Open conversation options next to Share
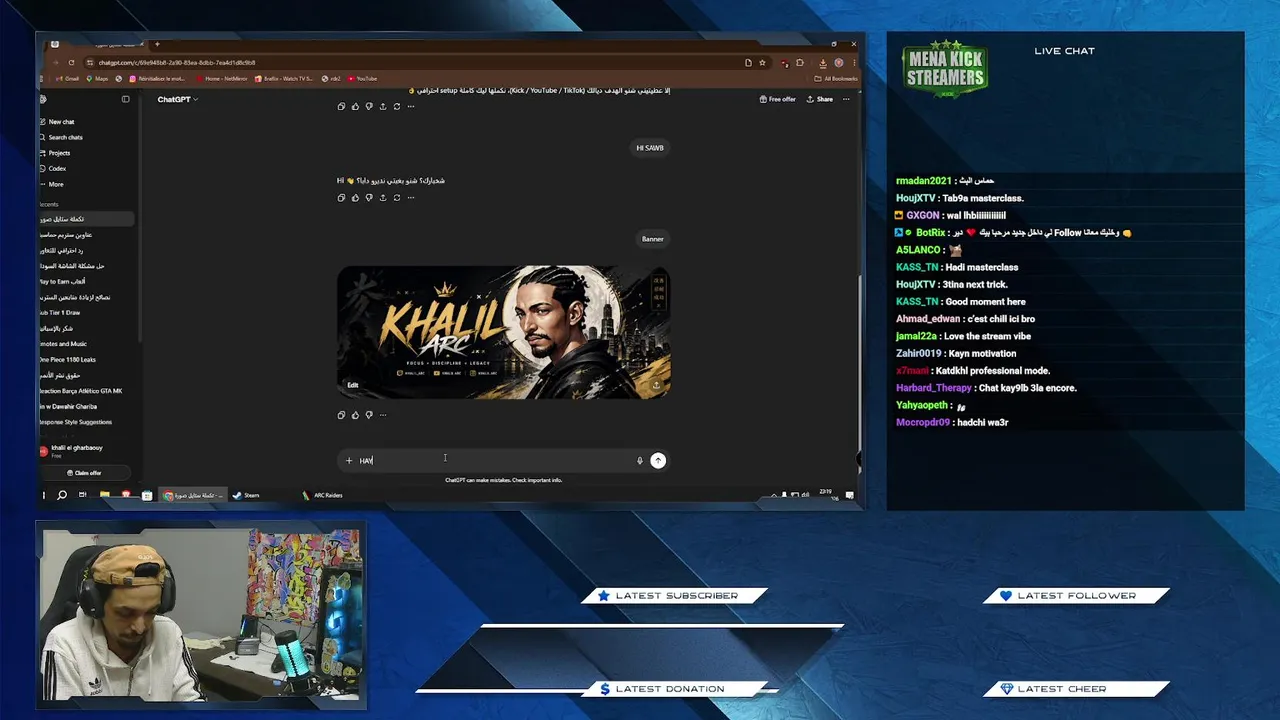Image resolution: width=1280 pixels, height=720 pixels. pyautogui.click(x=846, y=99)
